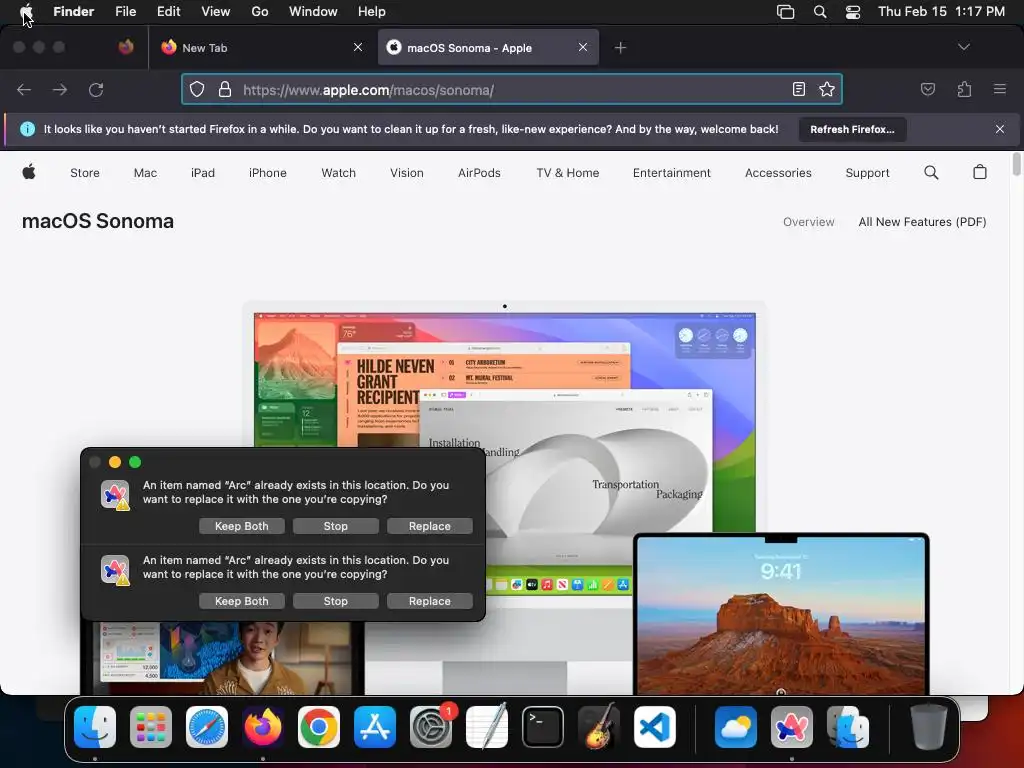Open the Finder menu

74,11
